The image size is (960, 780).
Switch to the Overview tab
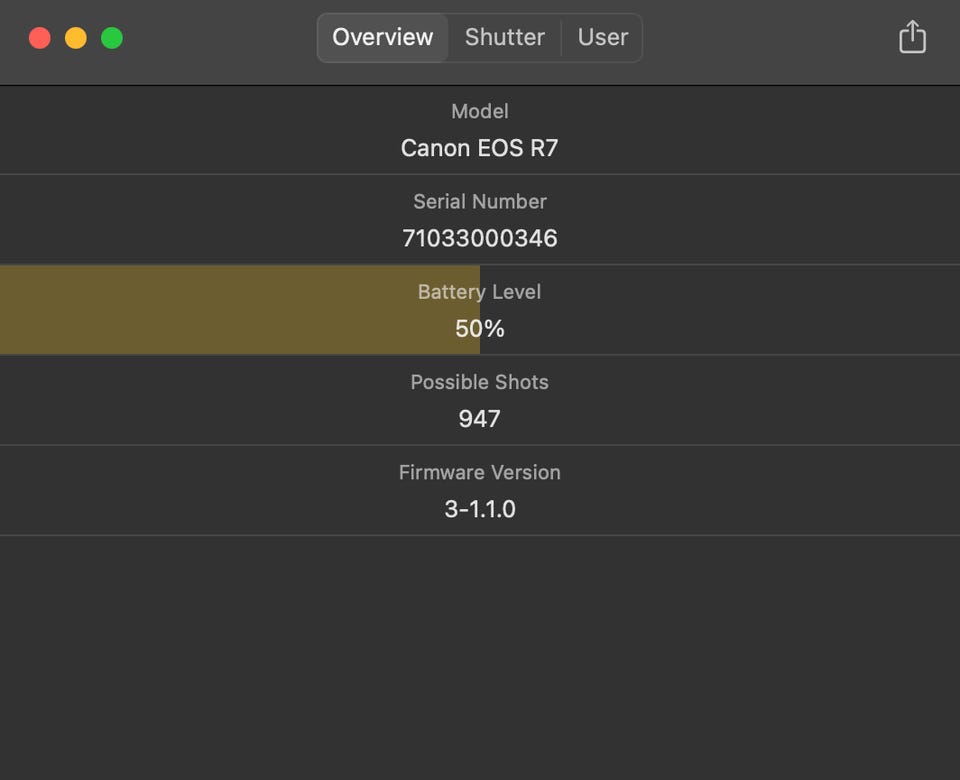tap(383, 37)
